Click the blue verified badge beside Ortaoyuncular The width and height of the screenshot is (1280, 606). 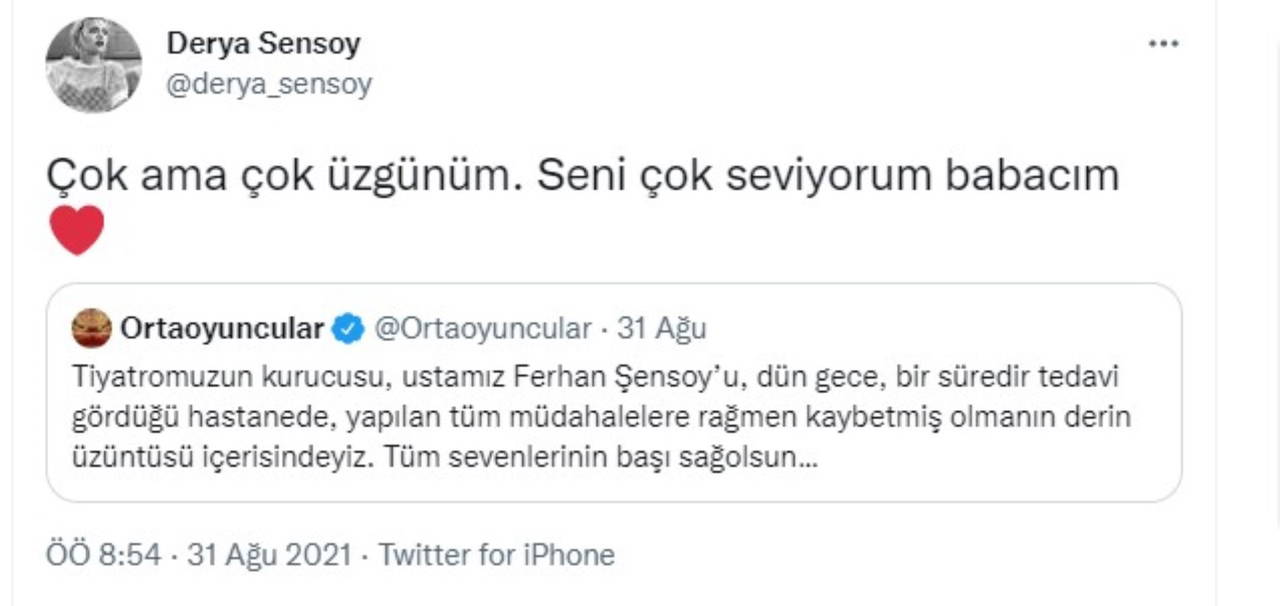pos(348,328)
